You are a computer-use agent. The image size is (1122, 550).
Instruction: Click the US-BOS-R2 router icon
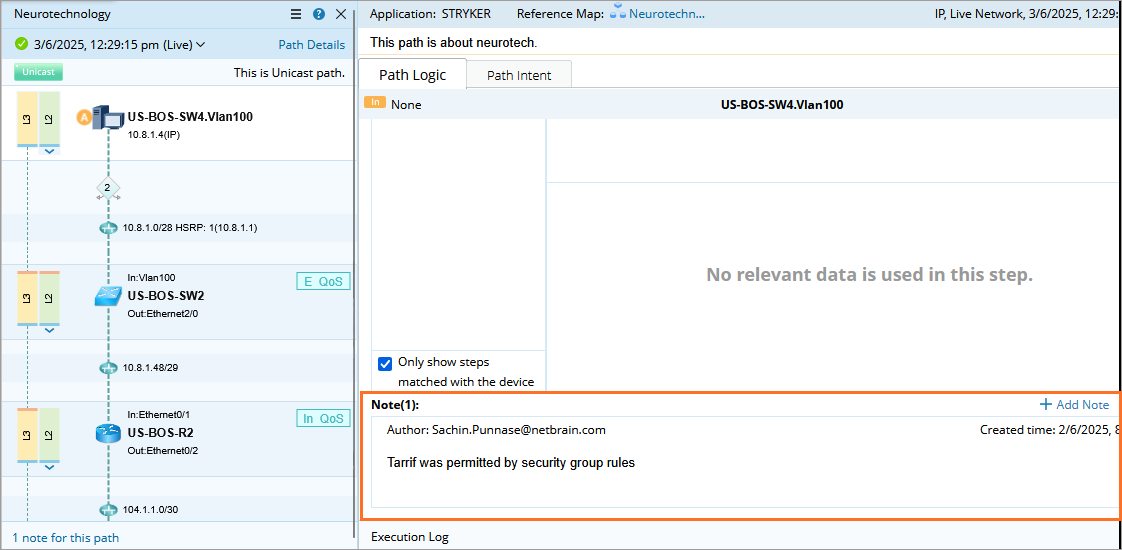(107, 433)
